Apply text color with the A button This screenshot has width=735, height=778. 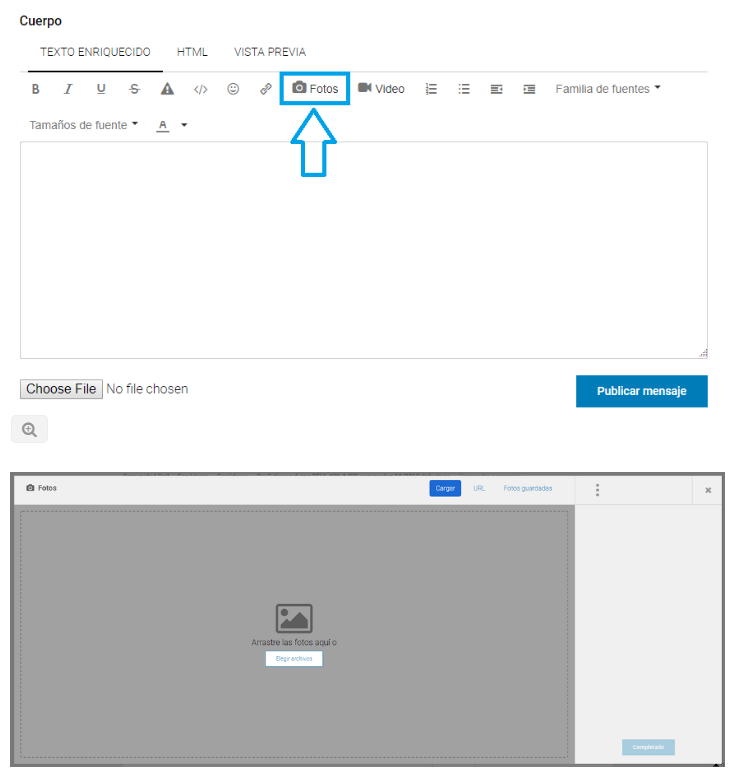pos(163,126)
